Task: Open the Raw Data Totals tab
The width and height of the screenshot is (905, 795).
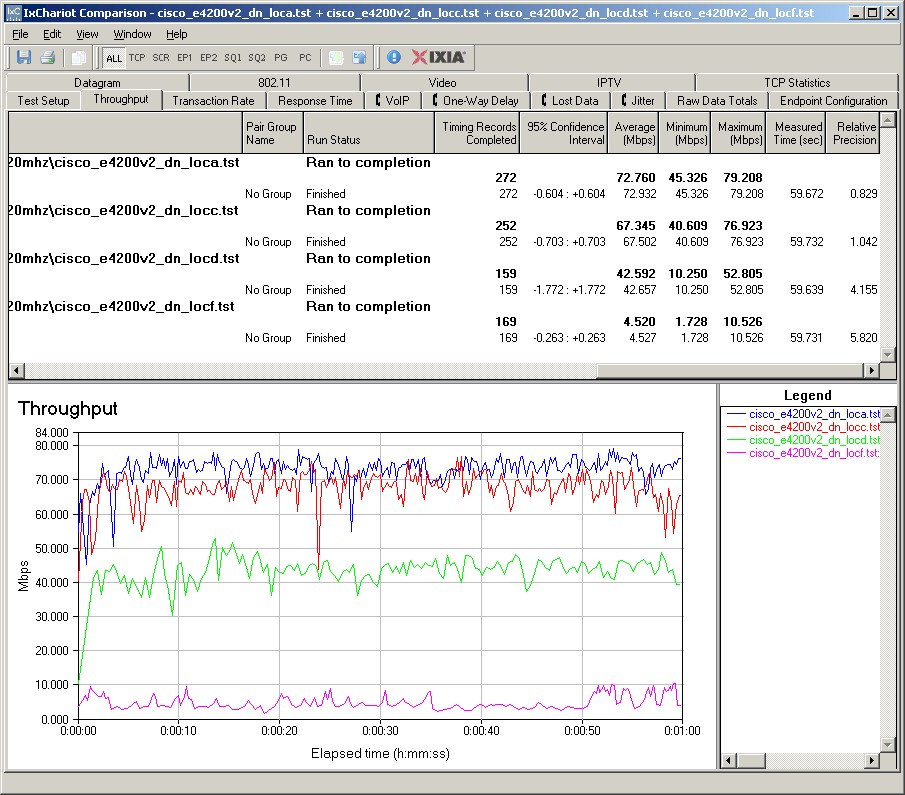Action: (x=717, y=100)
